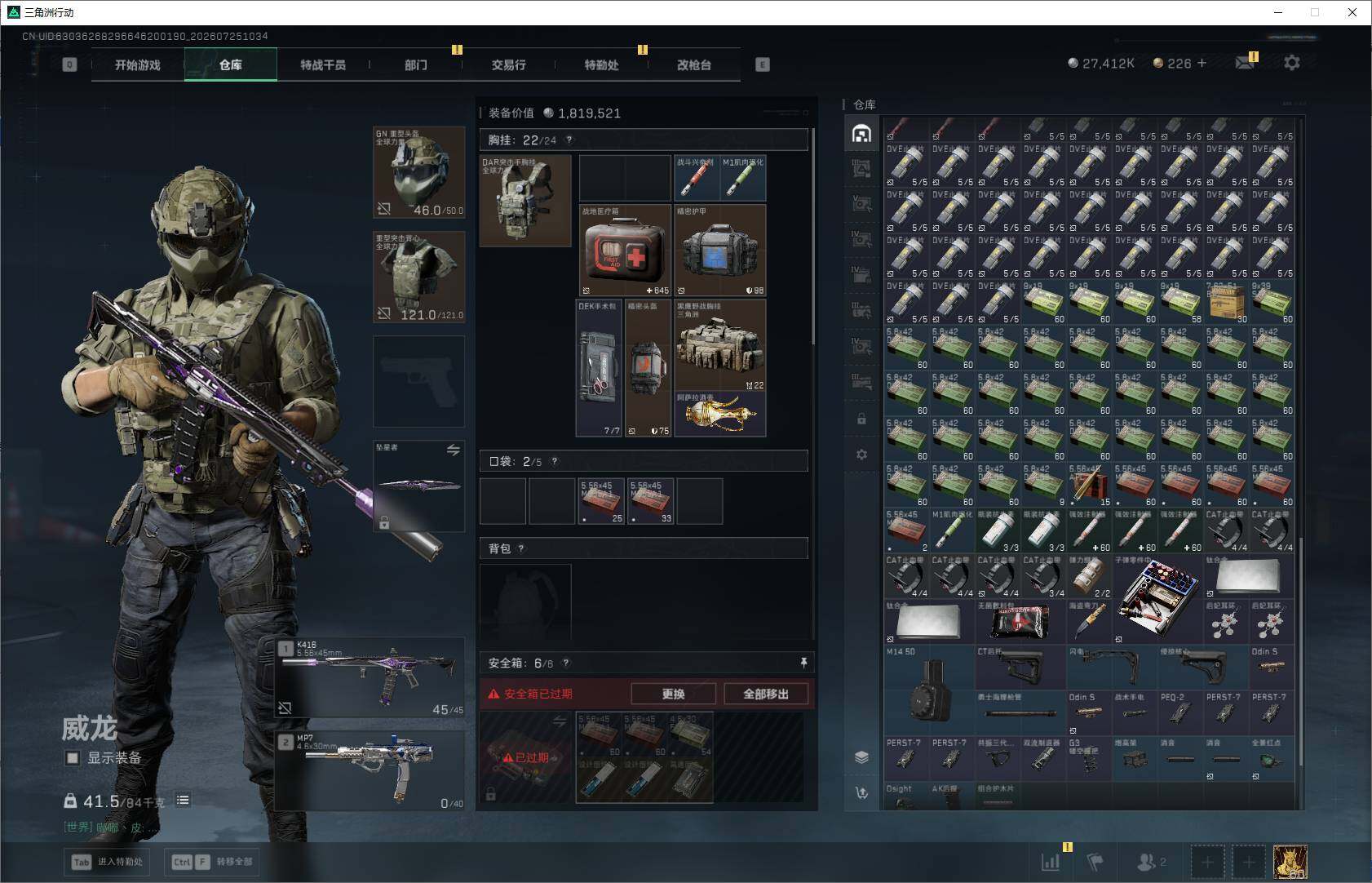Open the backpack help question mark

[521, 548]
